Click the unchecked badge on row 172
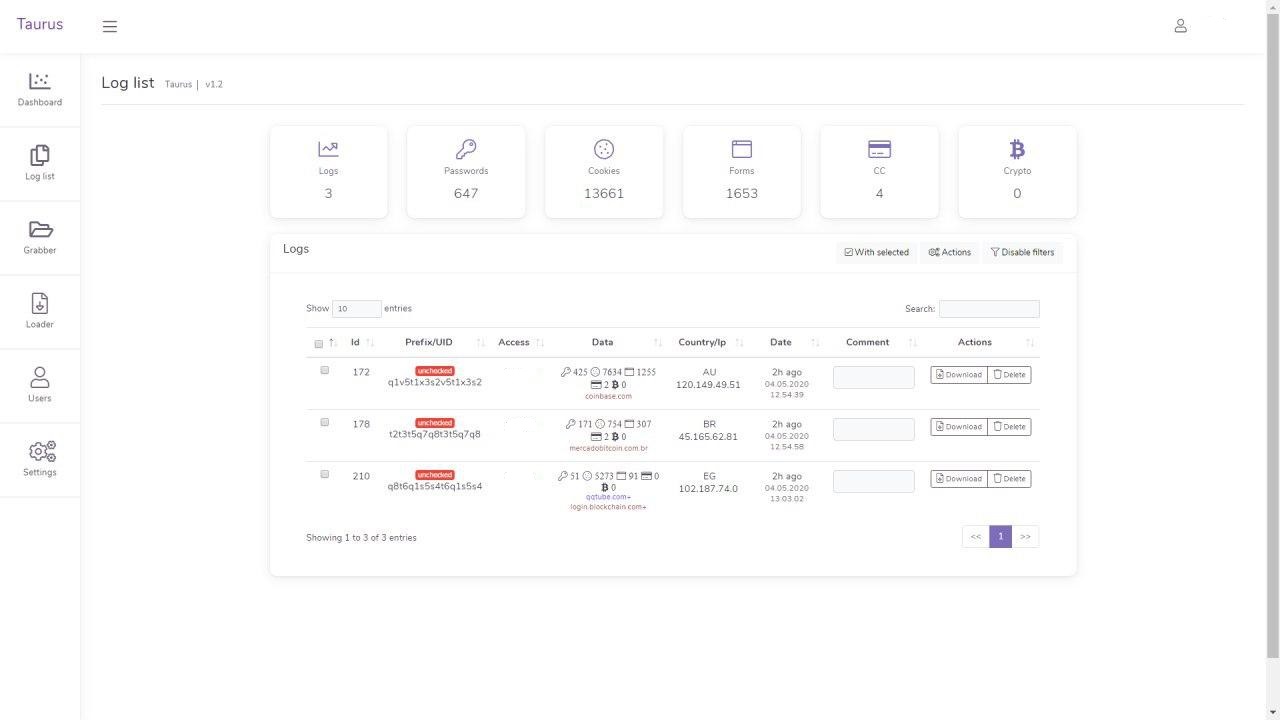This screenshot has height=720, width=1280. pyautogui.click(x=435, y=371)
